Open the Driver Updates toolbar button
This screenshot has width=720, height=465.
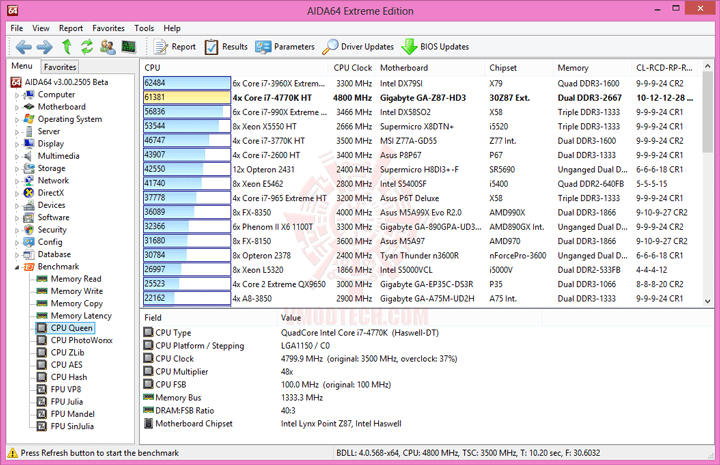click(358, 47)
